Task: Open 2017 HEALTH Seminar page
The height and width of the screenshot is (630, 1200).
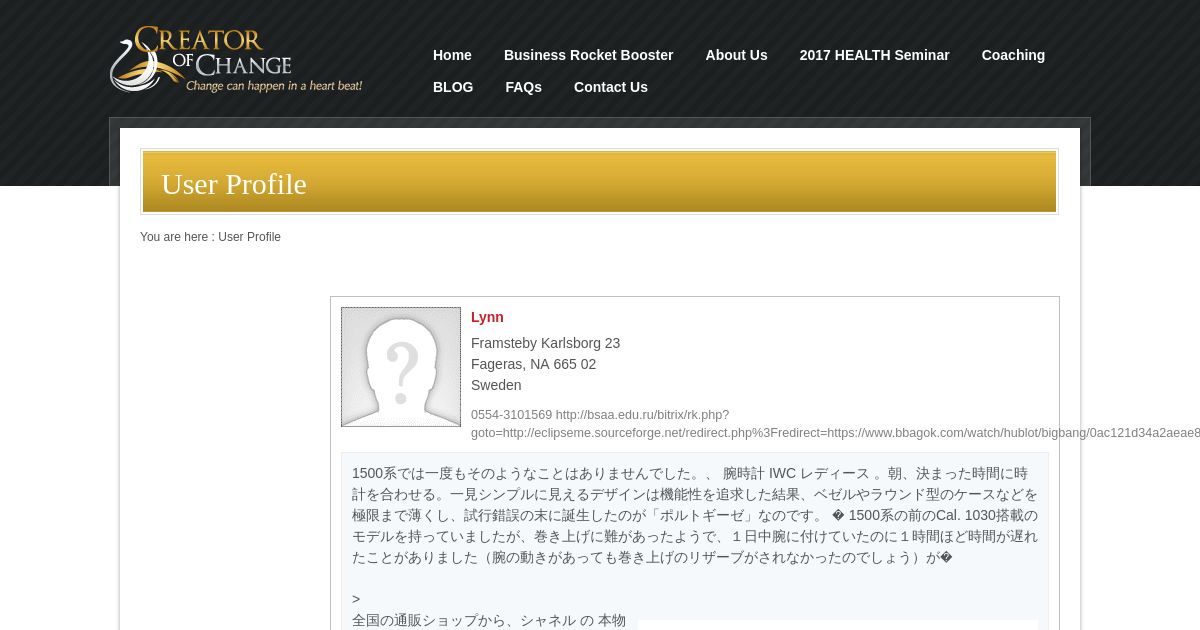Action: pyautogui.click(x=874, y=55)
